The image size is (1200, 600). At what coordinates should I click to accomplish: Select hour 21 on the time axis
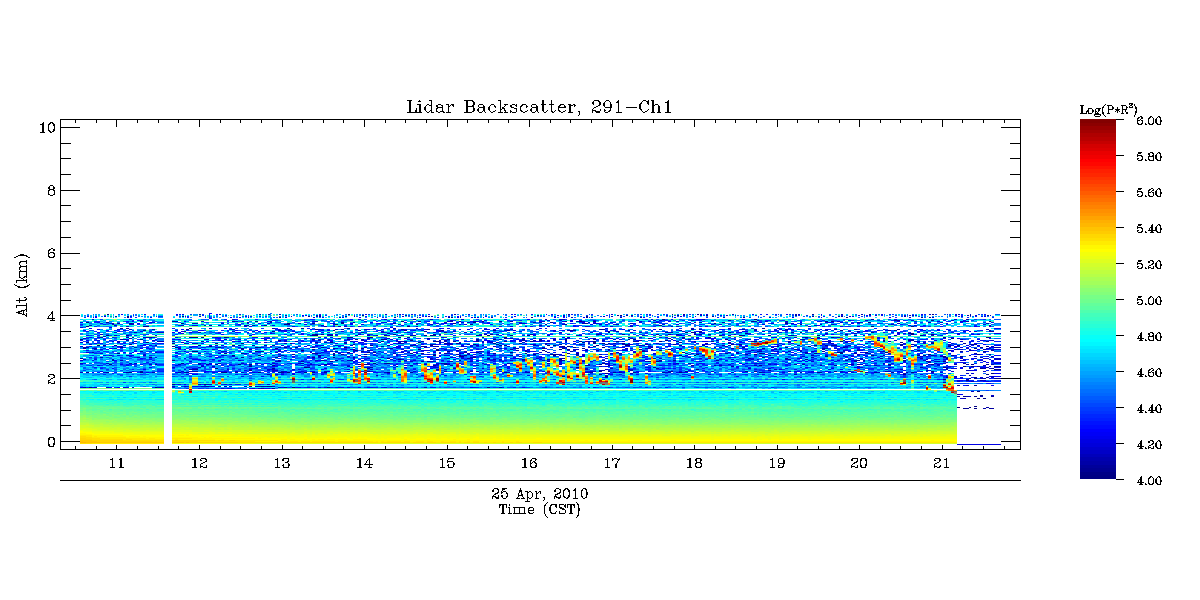pos(941,463)
